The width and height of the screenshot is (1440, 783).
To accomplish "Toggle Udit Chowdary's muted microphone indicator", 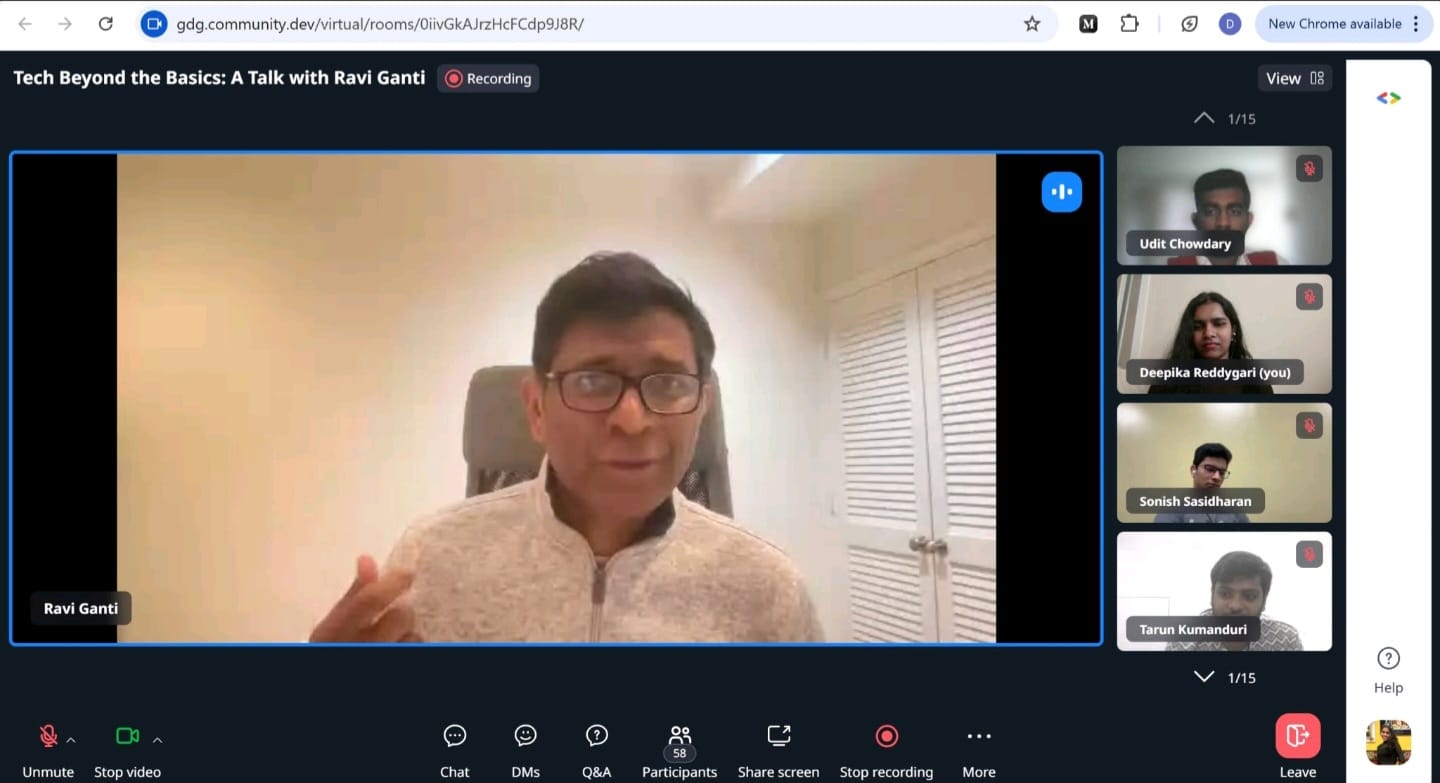I will [x=1309, y=168].
